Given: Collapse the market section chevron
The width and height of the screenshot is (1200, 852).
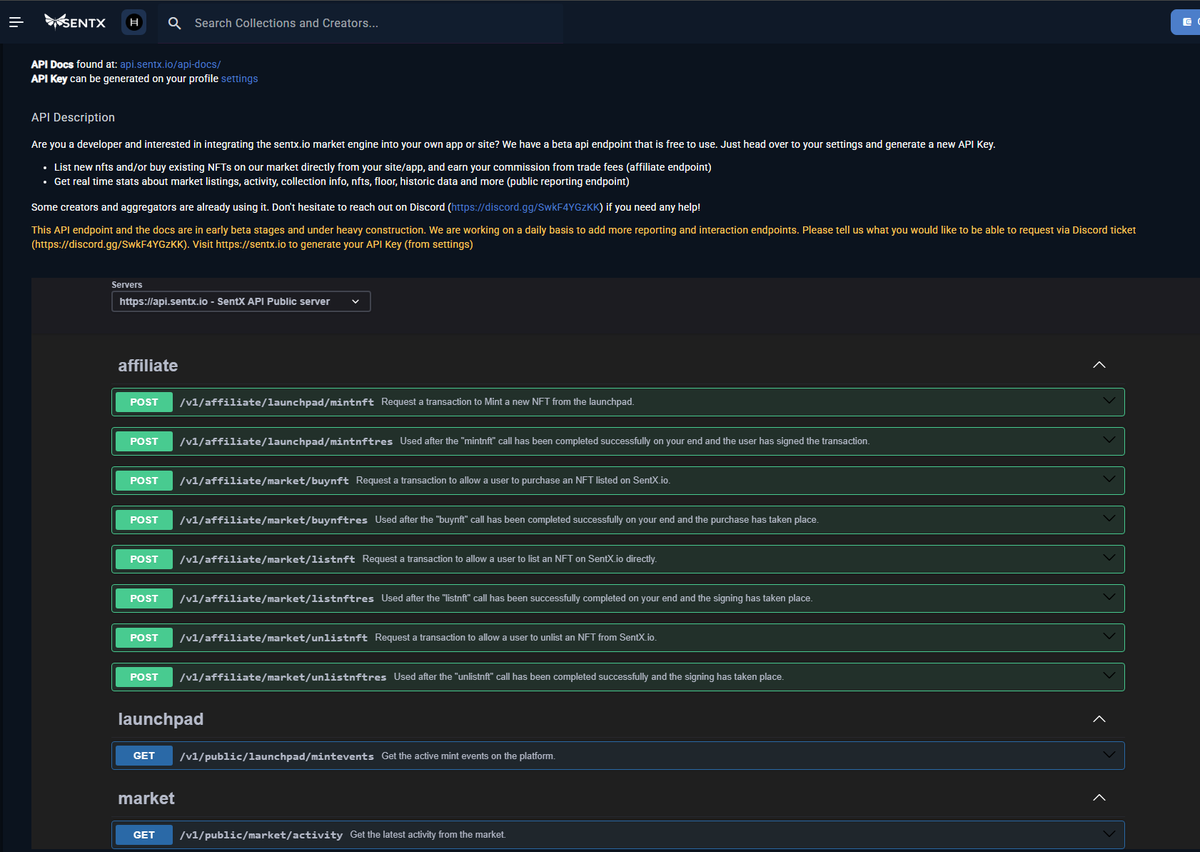Looking at the screenshot, I should [x=1099, y=798].
